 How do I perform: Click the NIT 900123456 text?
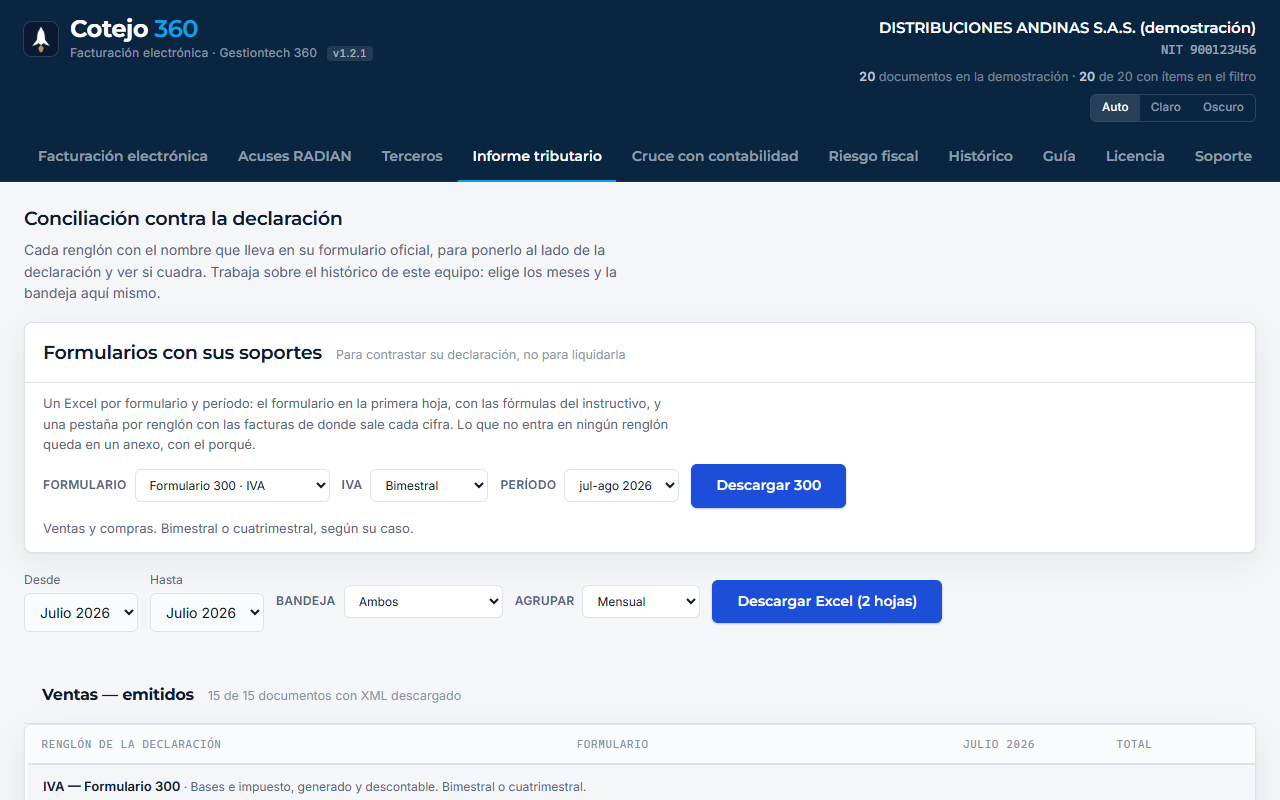1208,49
